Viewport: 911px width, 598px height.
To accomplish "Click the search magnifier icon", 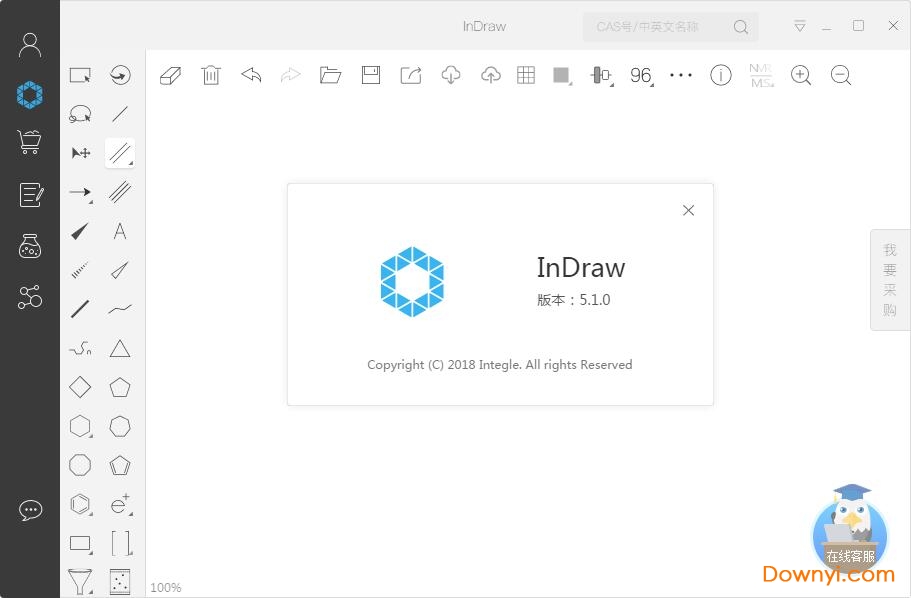I will 741,27.
